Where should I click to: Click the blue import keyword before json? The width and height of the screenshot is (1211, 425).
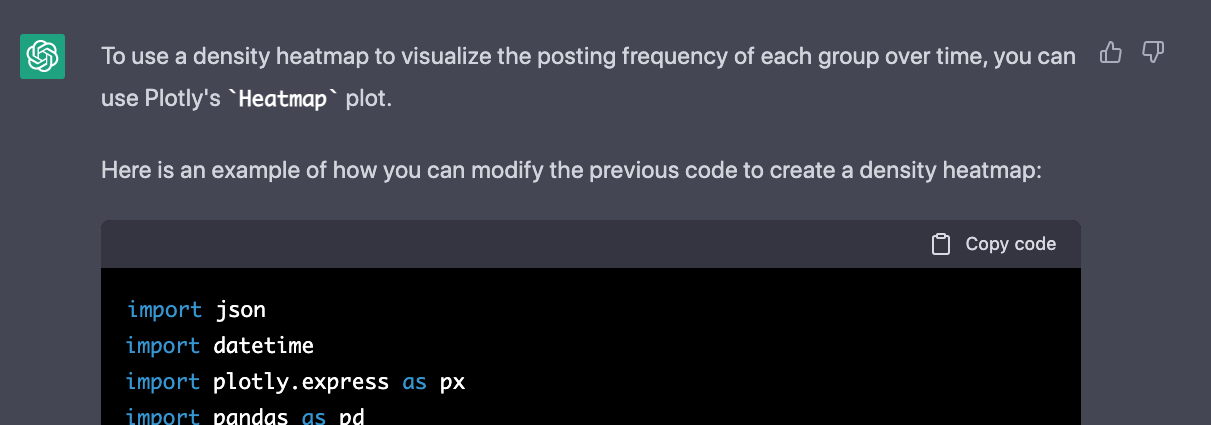pyautogui.click(x=163, y=310)
